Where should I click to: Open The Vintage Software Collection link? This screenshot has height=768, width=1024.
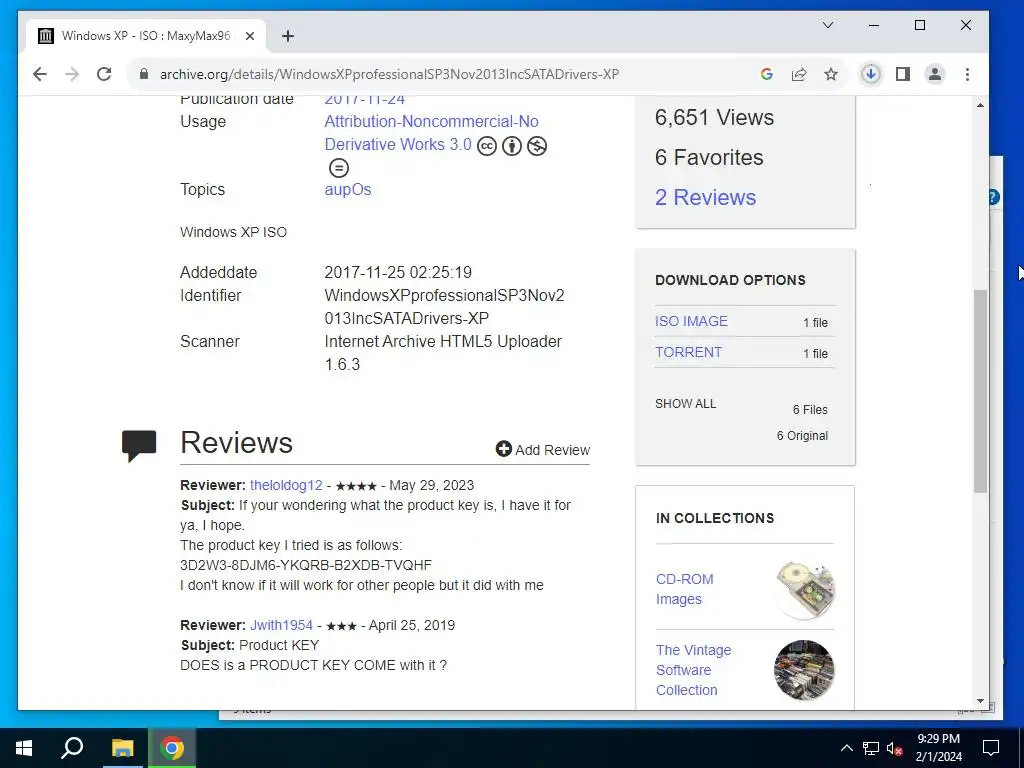click(694, 670)
